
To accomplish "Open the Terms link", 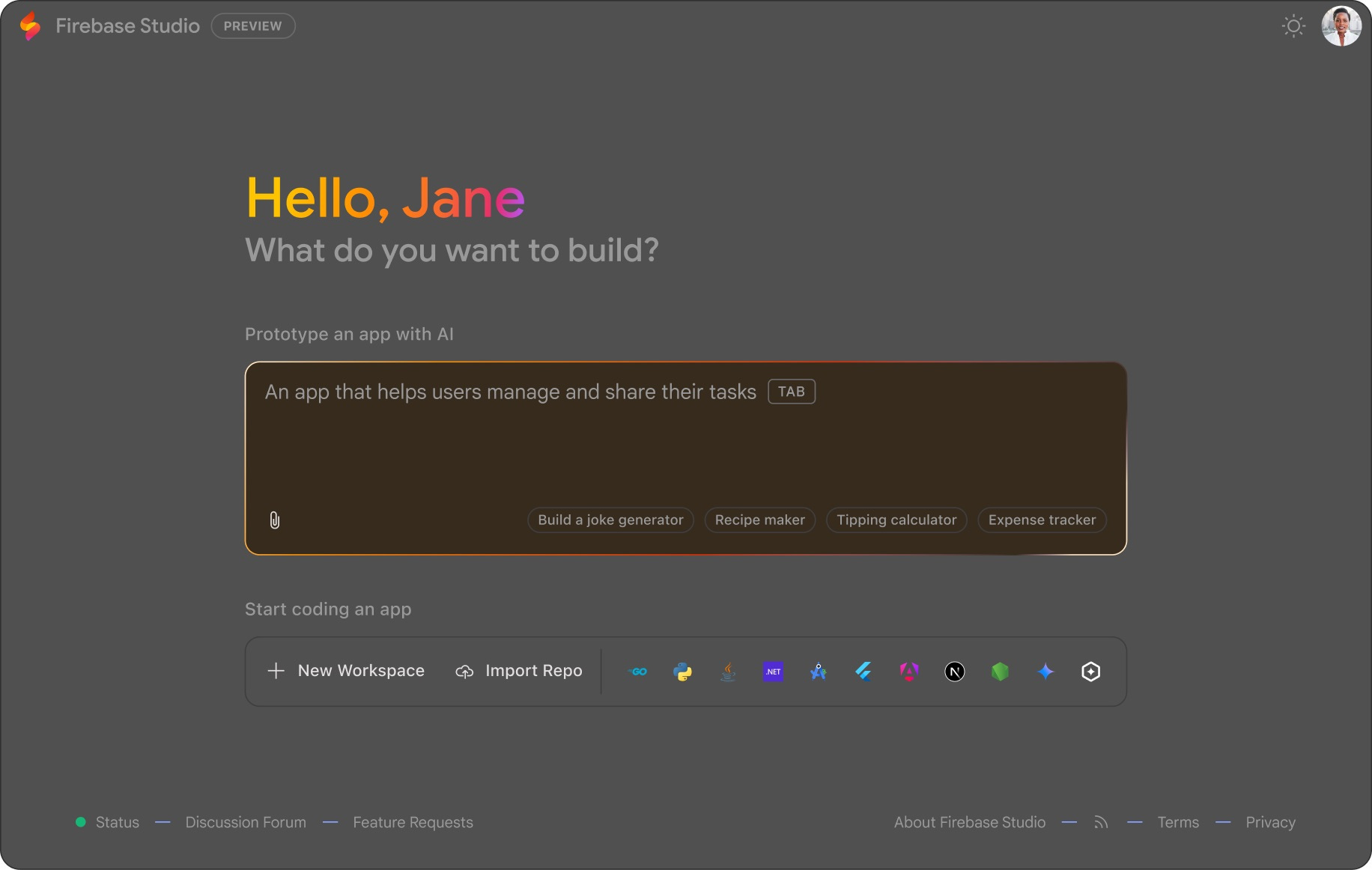I will [x=1178, y=822].
